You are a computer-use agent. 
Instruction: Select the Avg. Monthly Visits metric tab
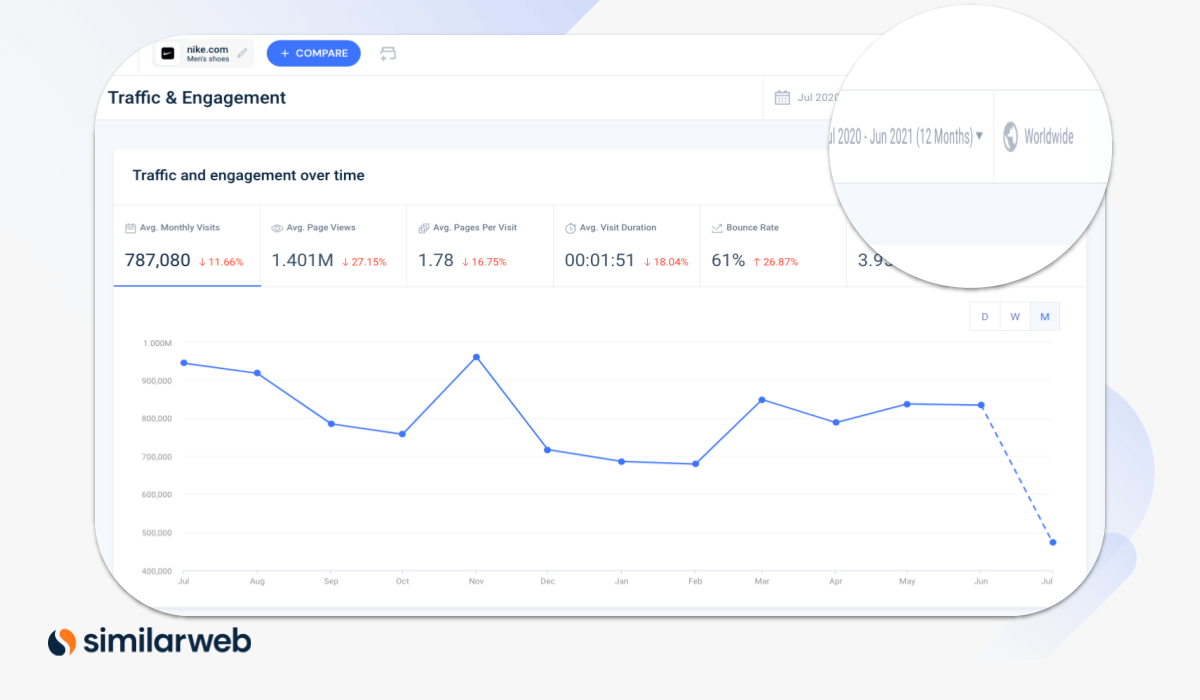click(187, 247)
